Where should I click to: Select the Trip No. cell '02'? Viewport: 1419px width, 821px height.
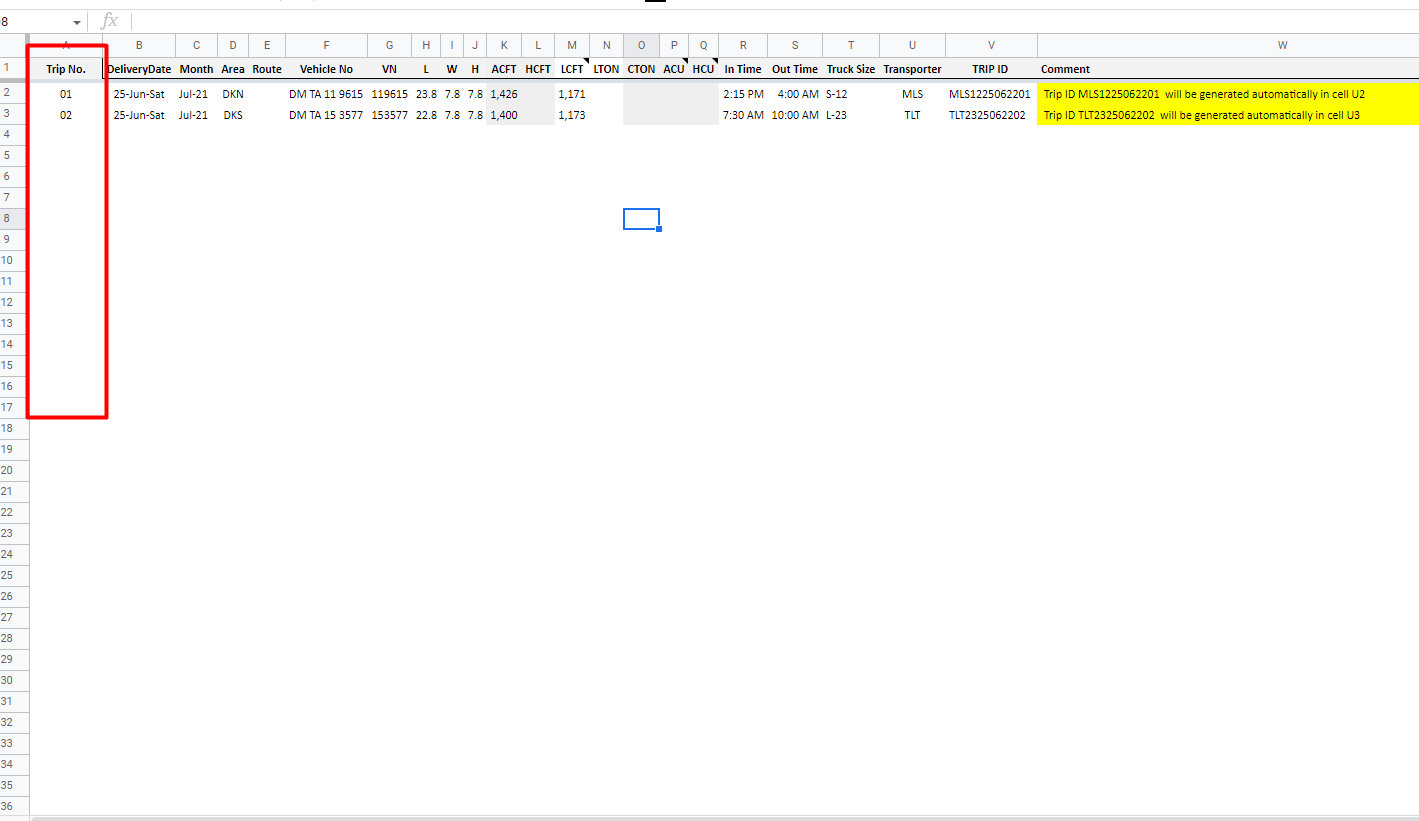66,115
